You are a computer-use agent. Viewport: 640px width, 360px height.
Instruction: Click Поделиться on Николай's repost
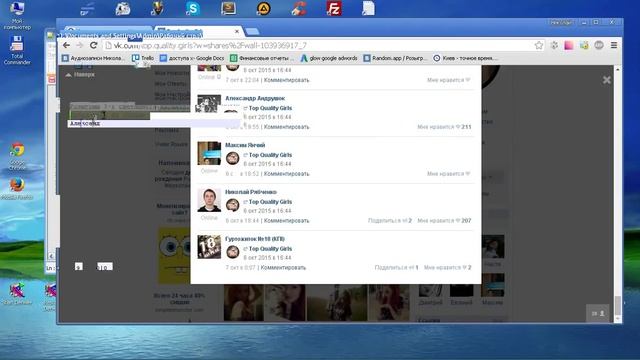(x=389, y=221)
